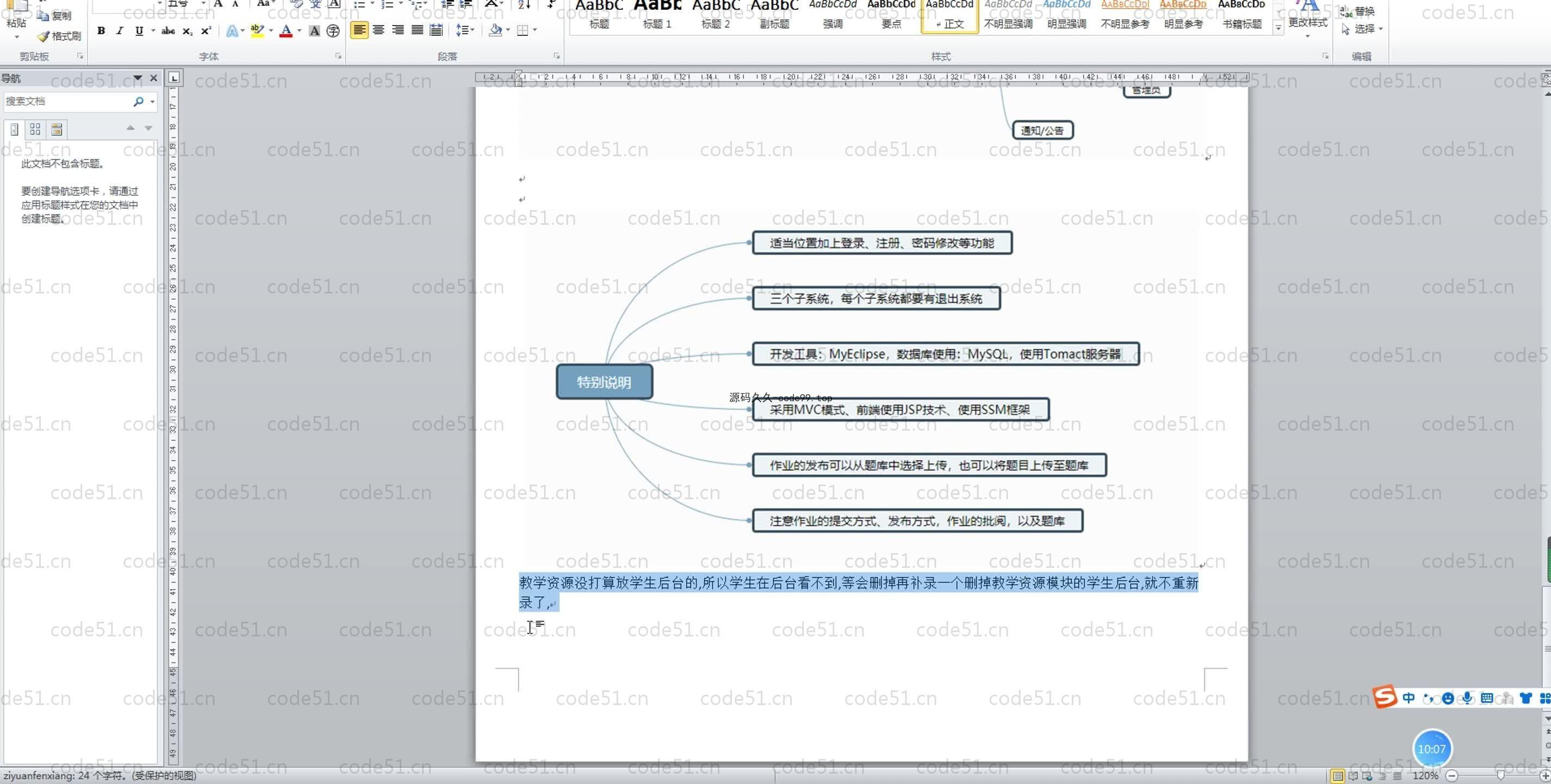
Task: Apply the 正文 style
Action: click(950, 16)
